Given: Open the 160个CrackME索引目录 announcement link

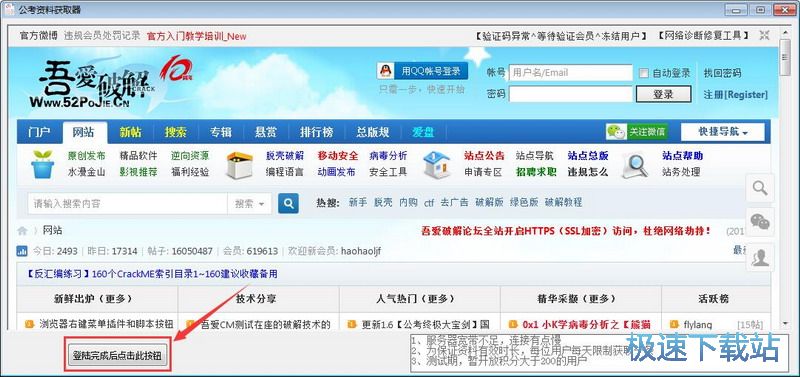Looking at the screenshot, I should (152, 274).
